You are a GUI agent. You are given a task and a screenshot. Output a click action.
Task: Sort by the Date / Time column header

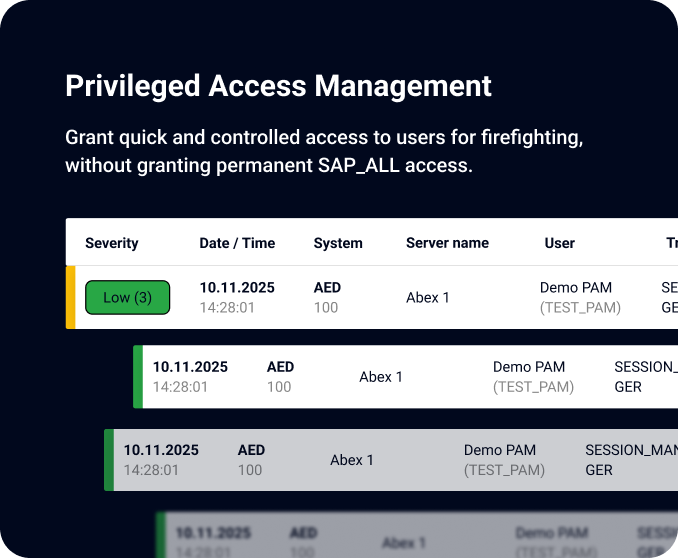coord(237,243)
